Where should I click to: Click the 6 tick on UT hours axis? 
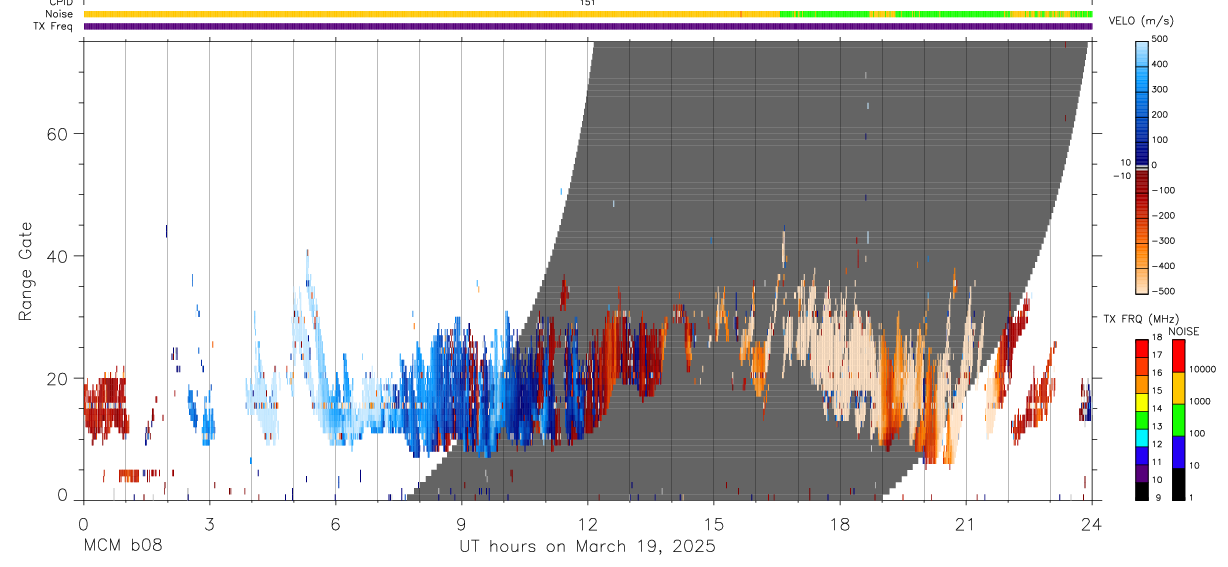(335, 524)
